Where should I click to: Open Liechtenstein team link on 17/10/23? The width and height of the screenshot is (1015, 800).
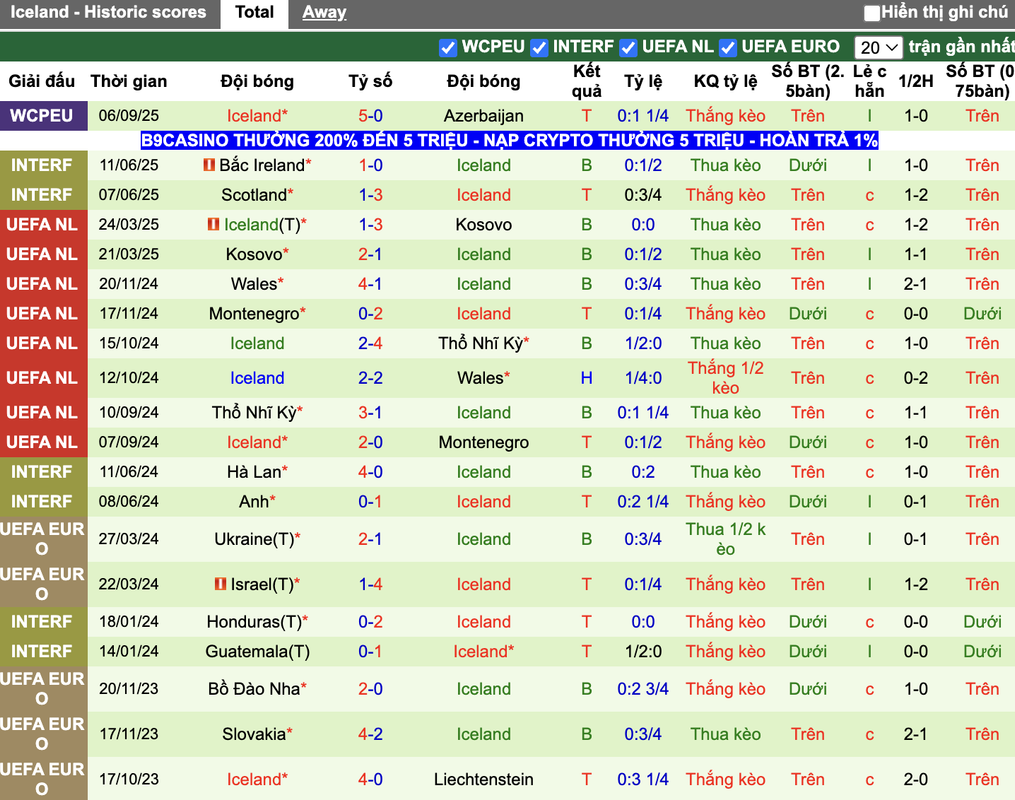[x=484, y=780]
